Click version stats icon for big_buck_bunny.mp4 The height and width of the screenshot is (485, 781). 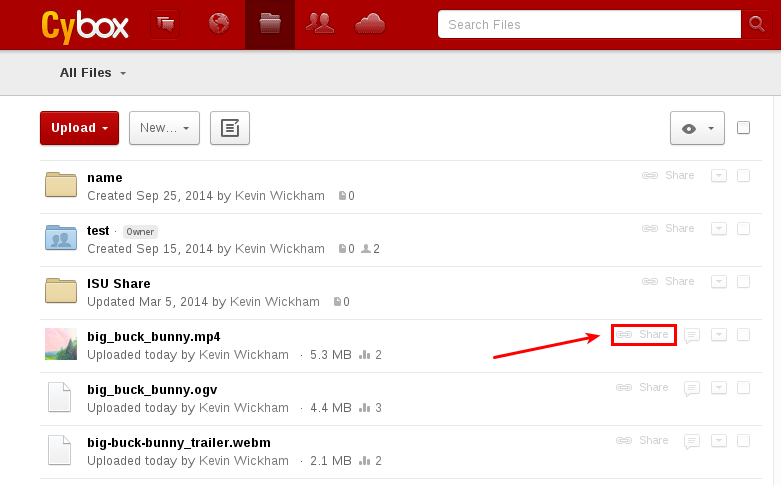365,355
